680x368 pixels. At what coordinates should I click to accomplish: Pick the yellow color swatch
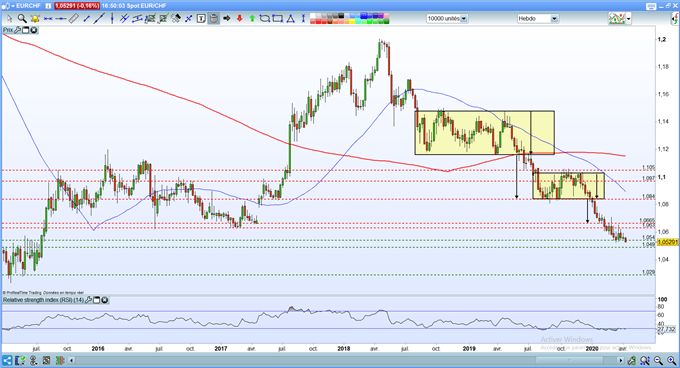click(352, 22)
